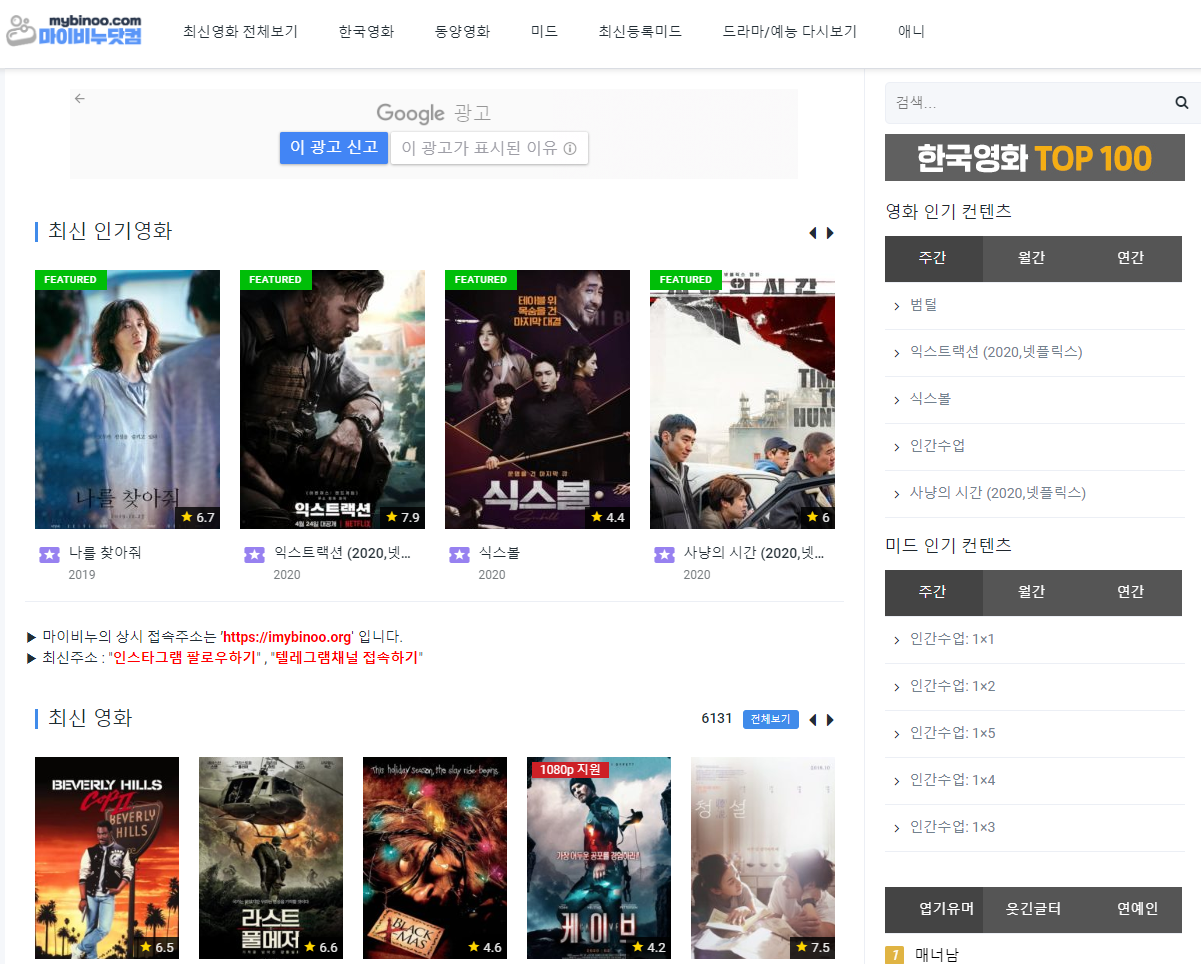Open 사냥의 시간 (2020,넷플릭스) in sidebar
1201x964 pixels.
click(998, 493)
